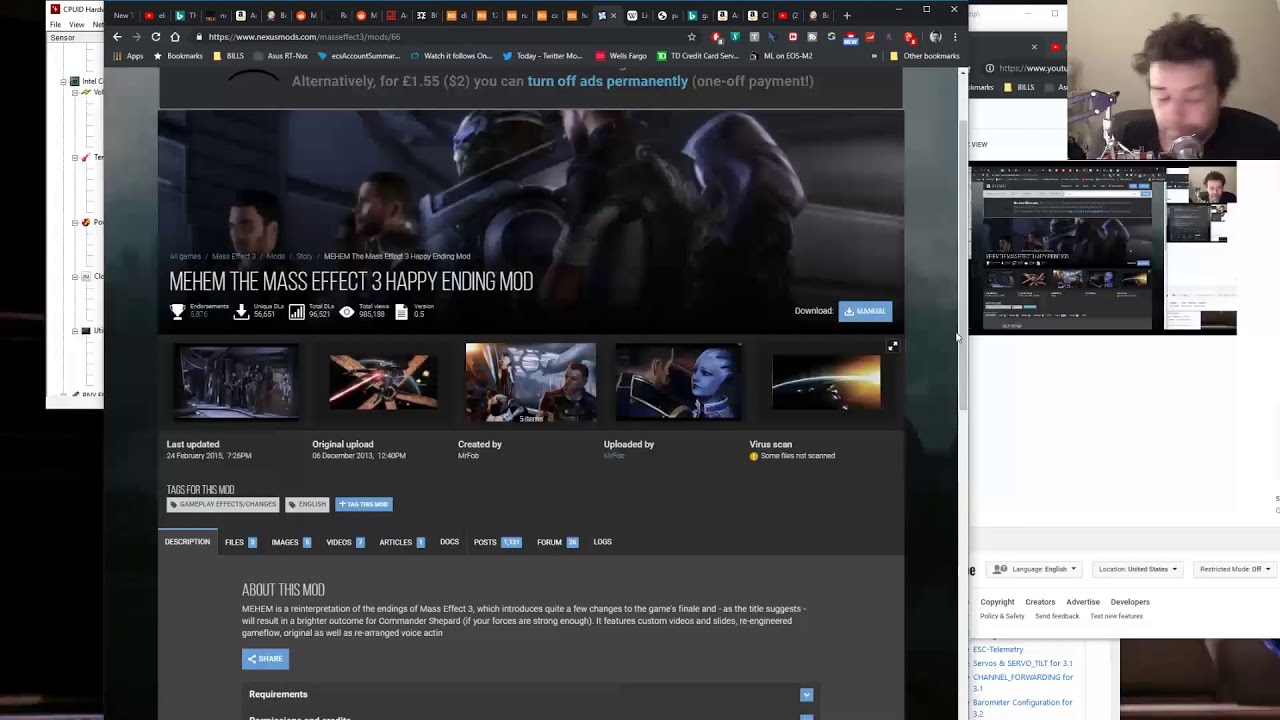Open Chrome profile avatar
1280x720 pixels.
click(935, 36)
